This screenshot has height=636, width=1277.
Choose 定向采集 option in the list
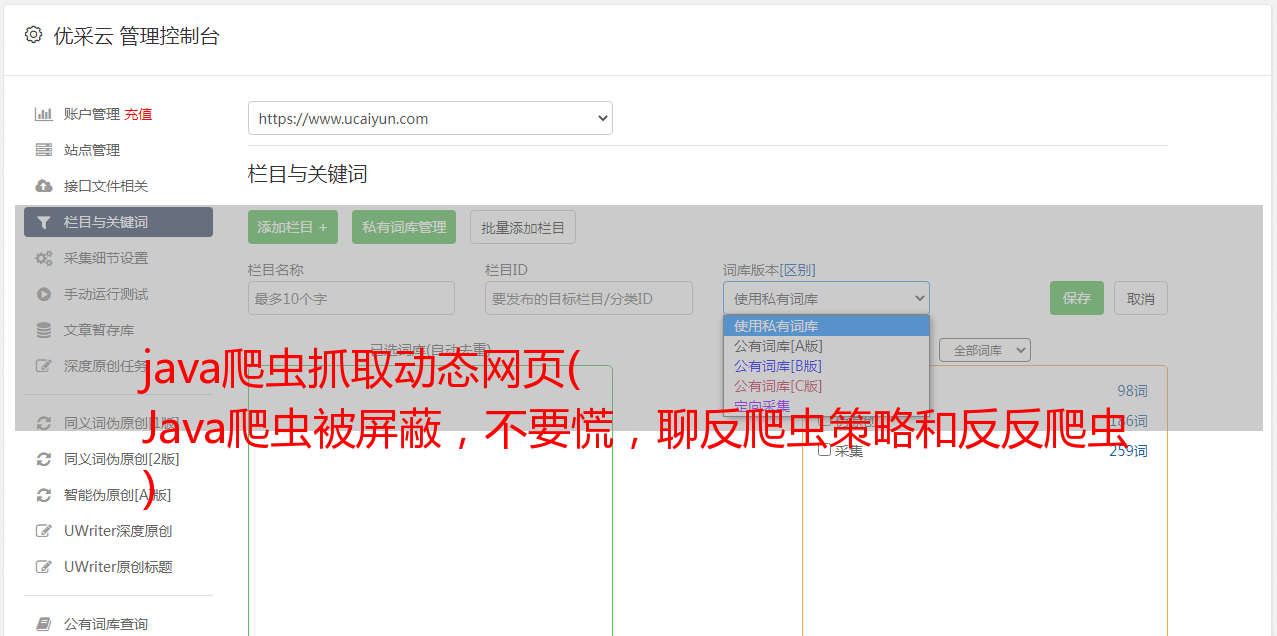pos(826,406)
